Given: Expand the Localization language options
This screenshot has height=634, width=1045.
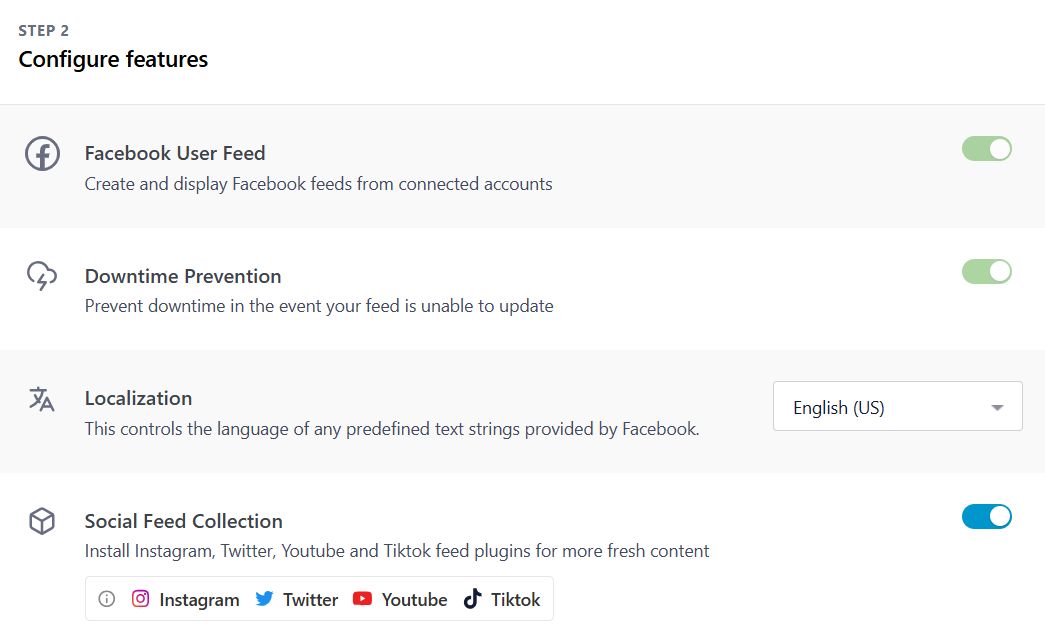Looking at the screenshot, I should [896, 406].
